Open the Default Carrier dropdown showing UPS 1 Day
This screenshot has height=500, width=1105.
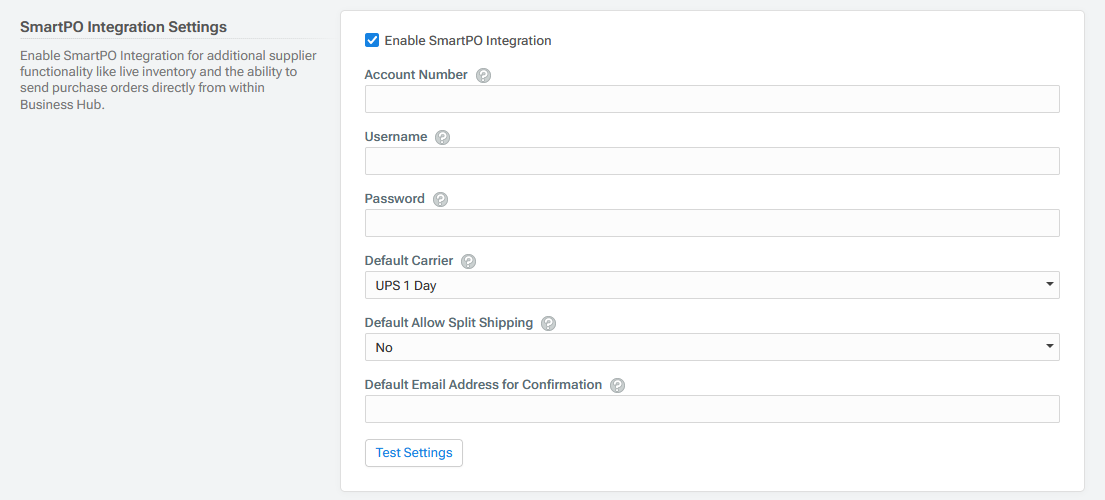pos(712,285)
